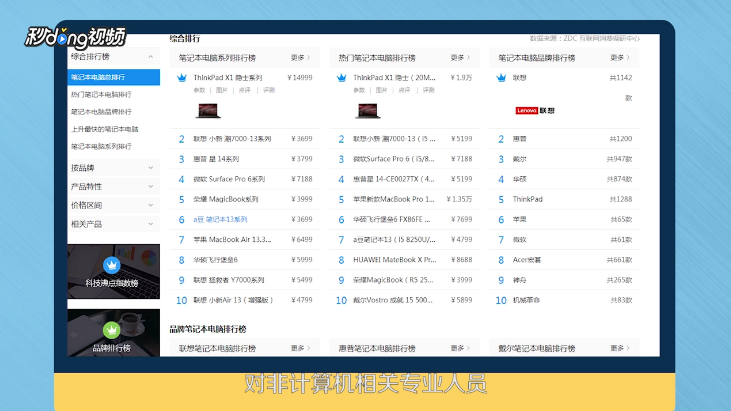Click 评测 link under ThinkPad X1 隐士系列
This screenshot has width=731, height=411.
tap(269, 90)
